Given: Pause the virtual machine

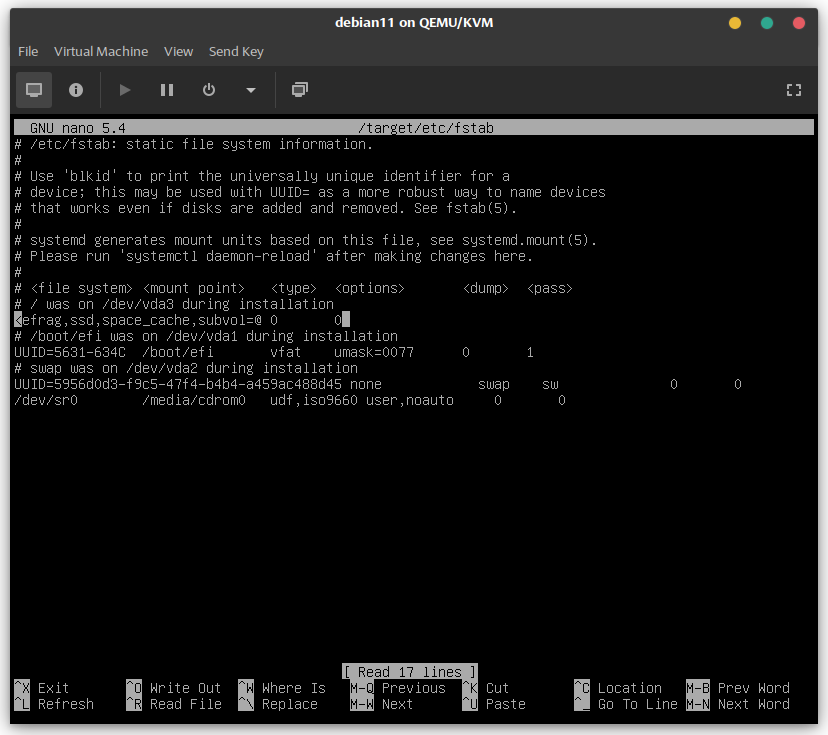Looking at the screenshot, I should [167, 90].
